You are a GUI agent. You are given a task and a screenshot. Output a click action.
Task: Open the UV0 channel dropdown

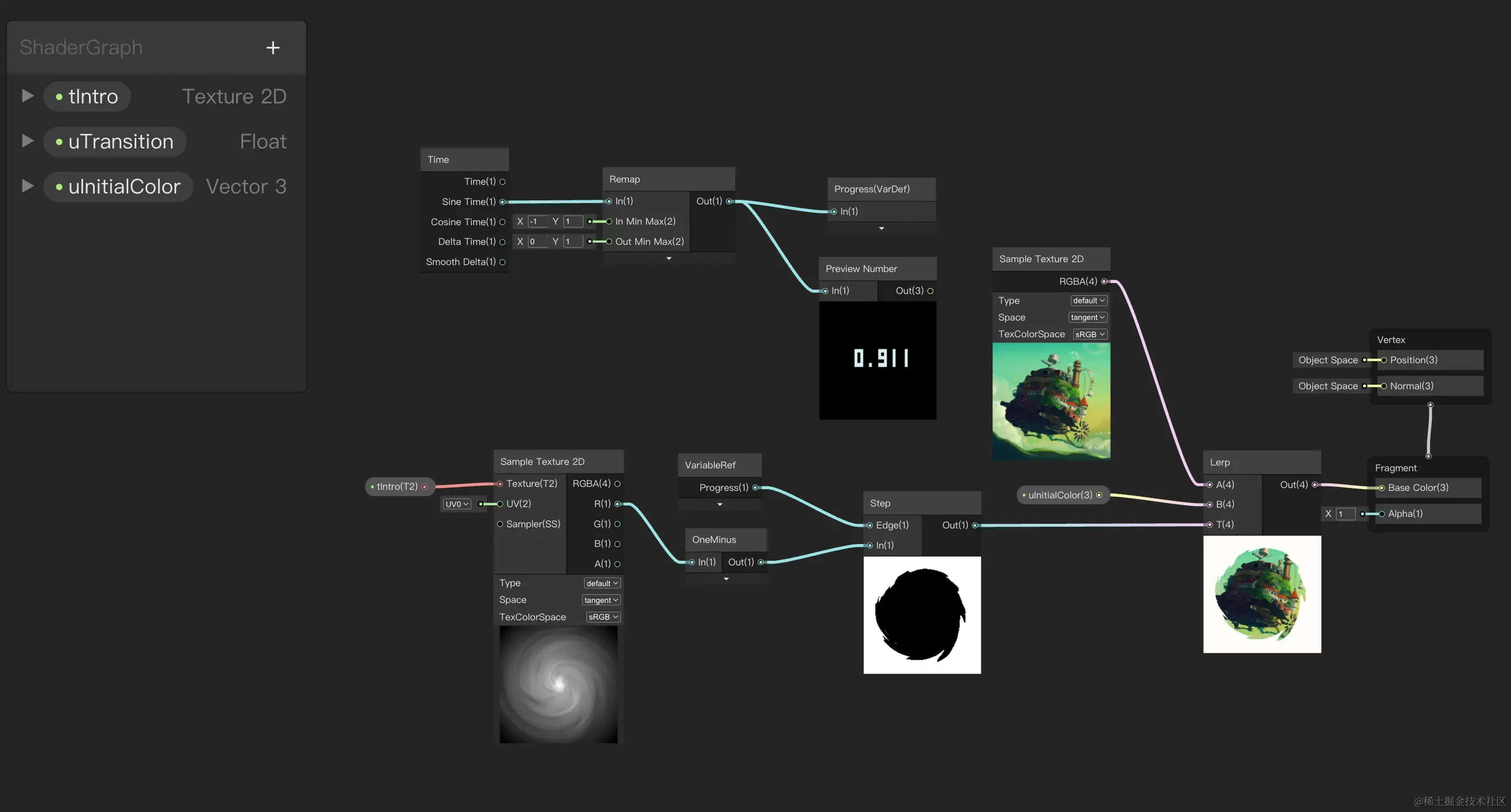coord(457,504)
